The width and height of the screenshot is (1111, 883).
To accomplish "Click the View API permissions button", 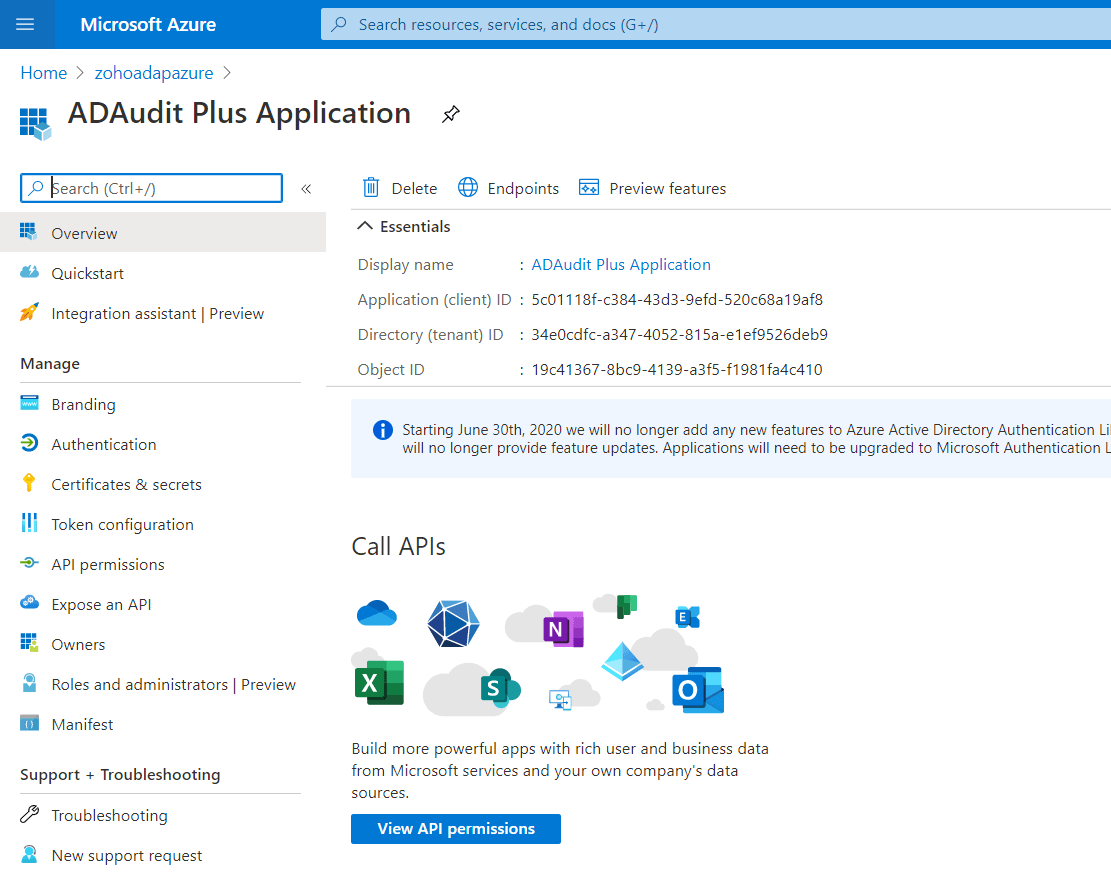I will (456, 829).
